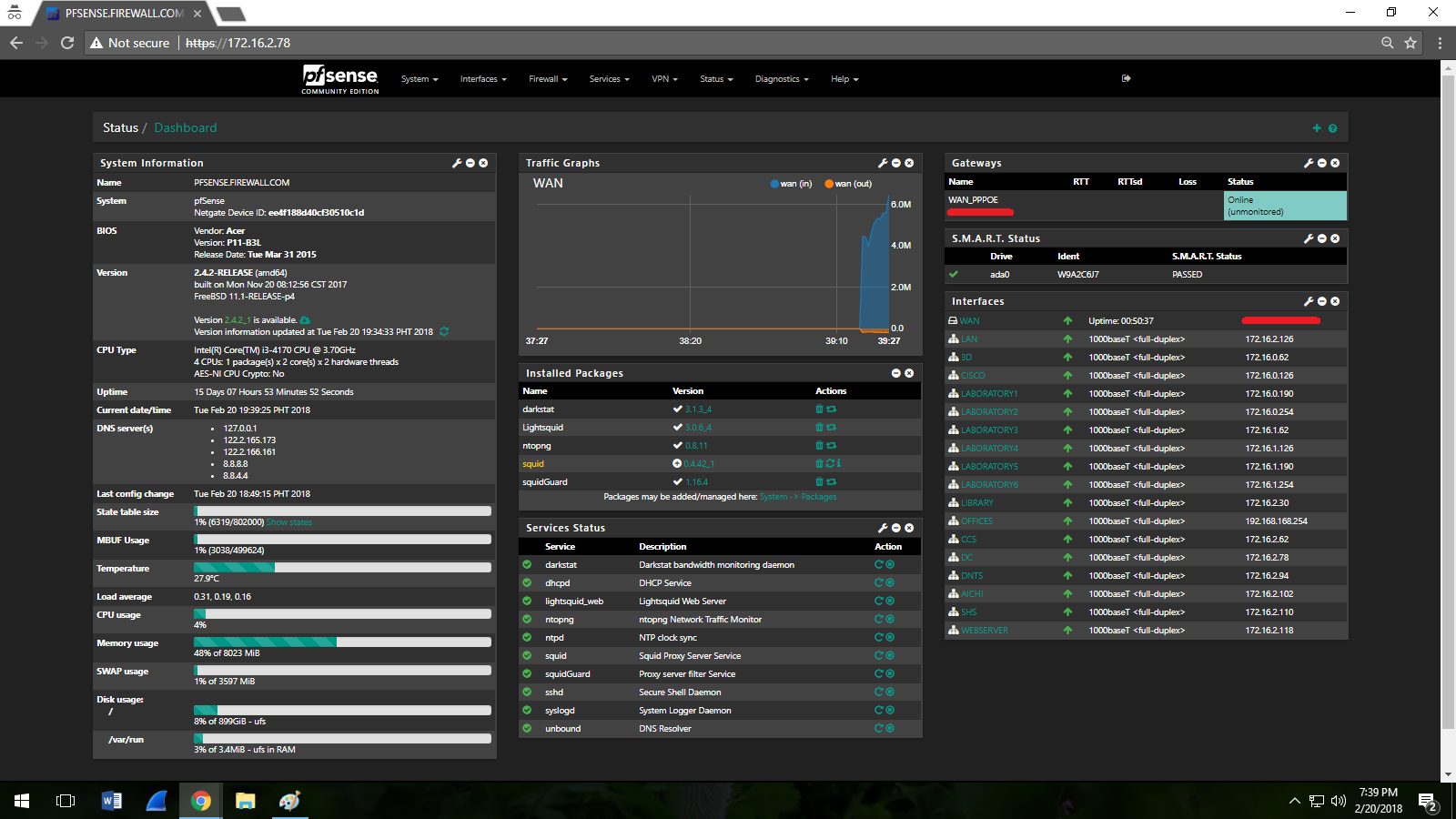Image resolution: width=1456 pixels, height=819 pixels.
Task: Open the Windows Start menu
Action: point(22,801)
